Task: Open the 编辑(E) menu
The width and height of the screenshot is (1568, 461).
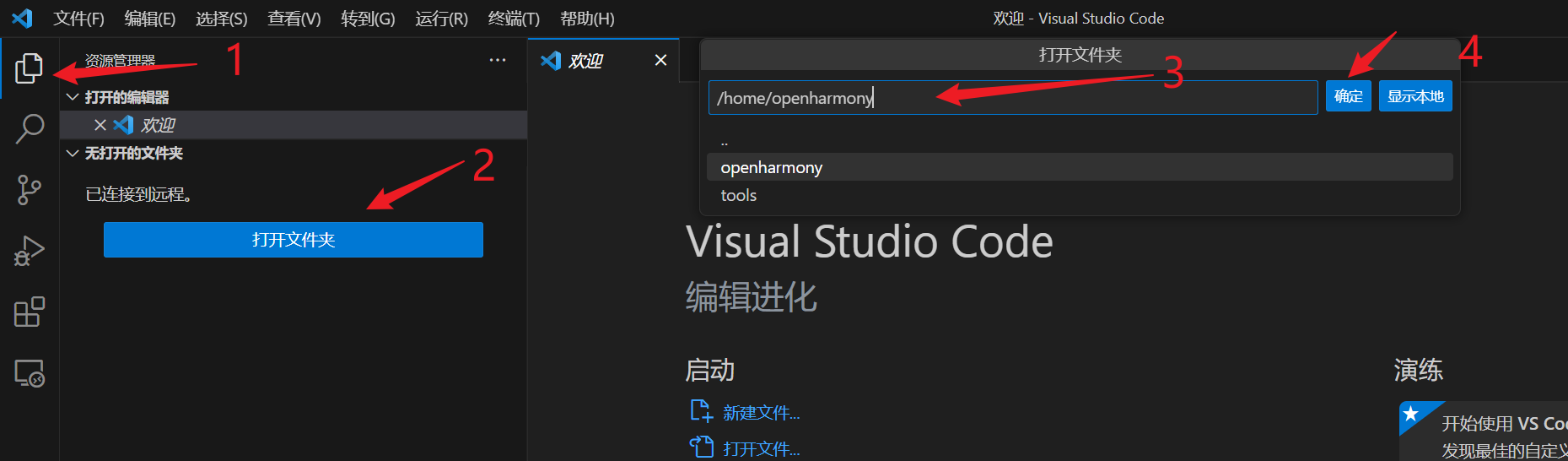Action: coord(149,19)
